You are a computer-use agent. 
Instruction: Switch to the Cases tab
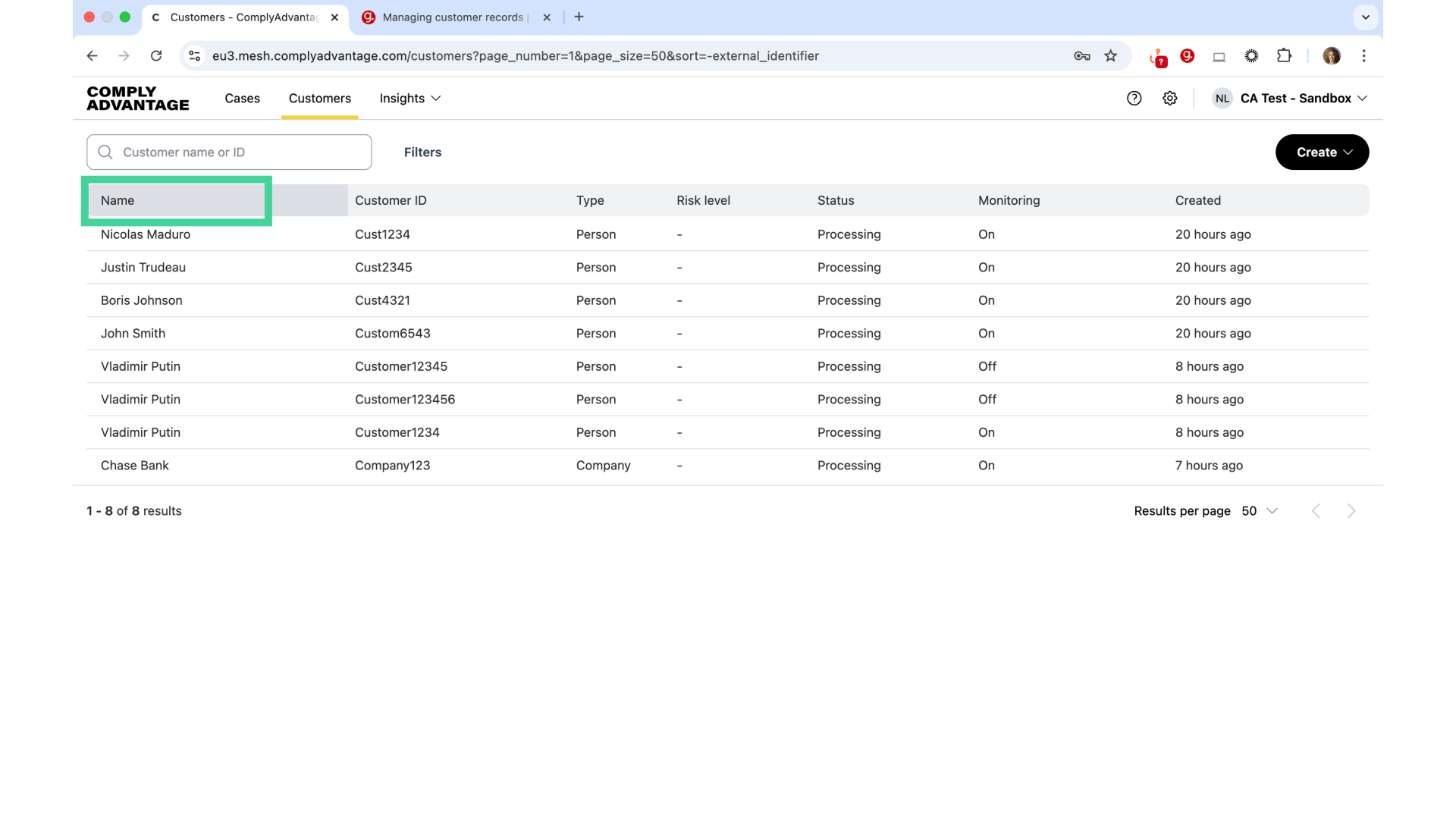pyautogui.click(x=242, y=99)
